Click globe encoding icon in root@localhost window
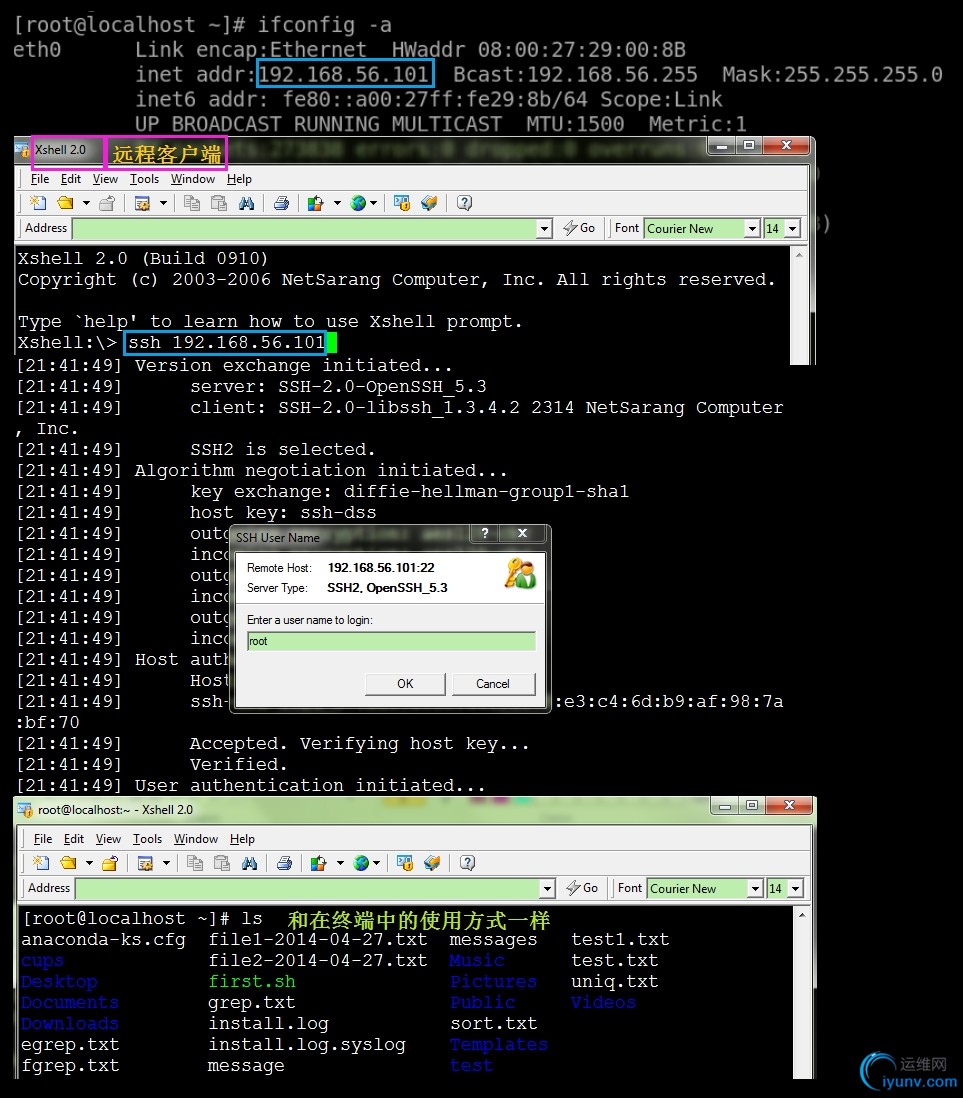 pos(361,863)
